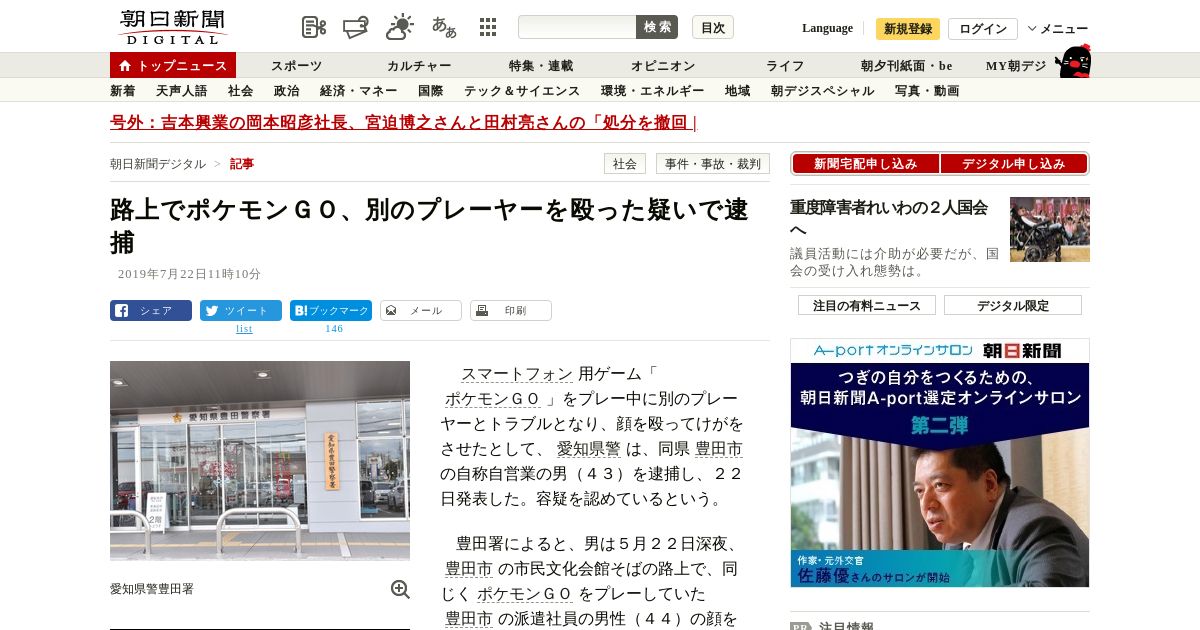Viewport: 1200px width, 630px height.
Task: Open the weather sun-cloud icon
Action: [400, 27]
